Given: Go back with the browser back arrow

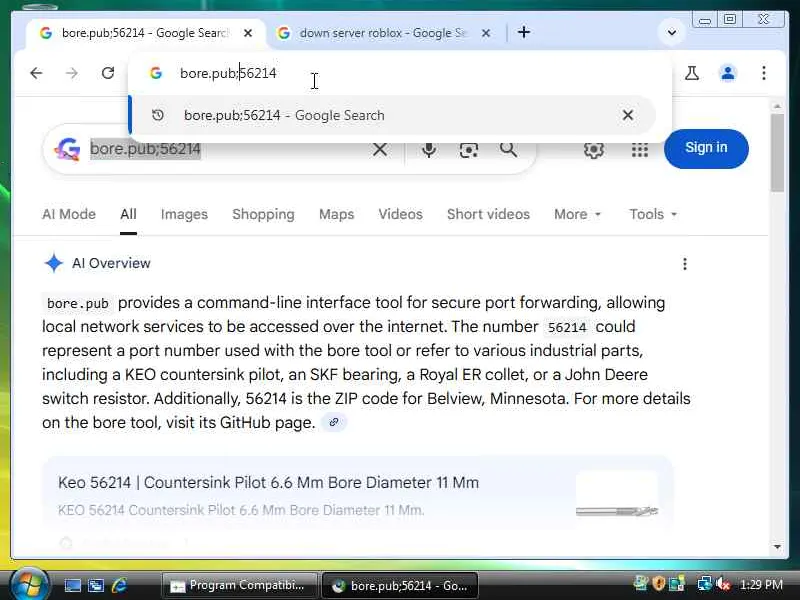Looking at the screenshot, I should pos(36,73).
